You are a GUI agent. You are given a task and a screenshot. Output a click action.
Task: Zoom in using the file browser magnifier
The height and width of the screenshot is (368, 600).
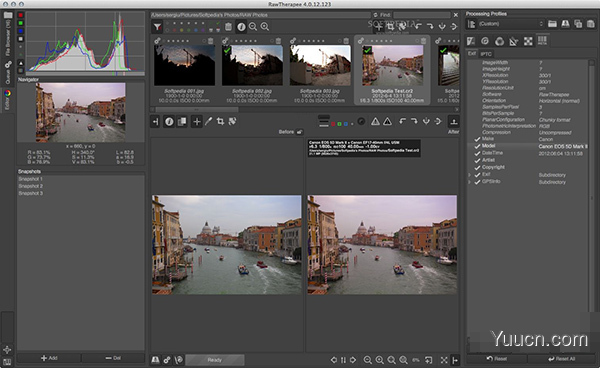coord(265,27)
